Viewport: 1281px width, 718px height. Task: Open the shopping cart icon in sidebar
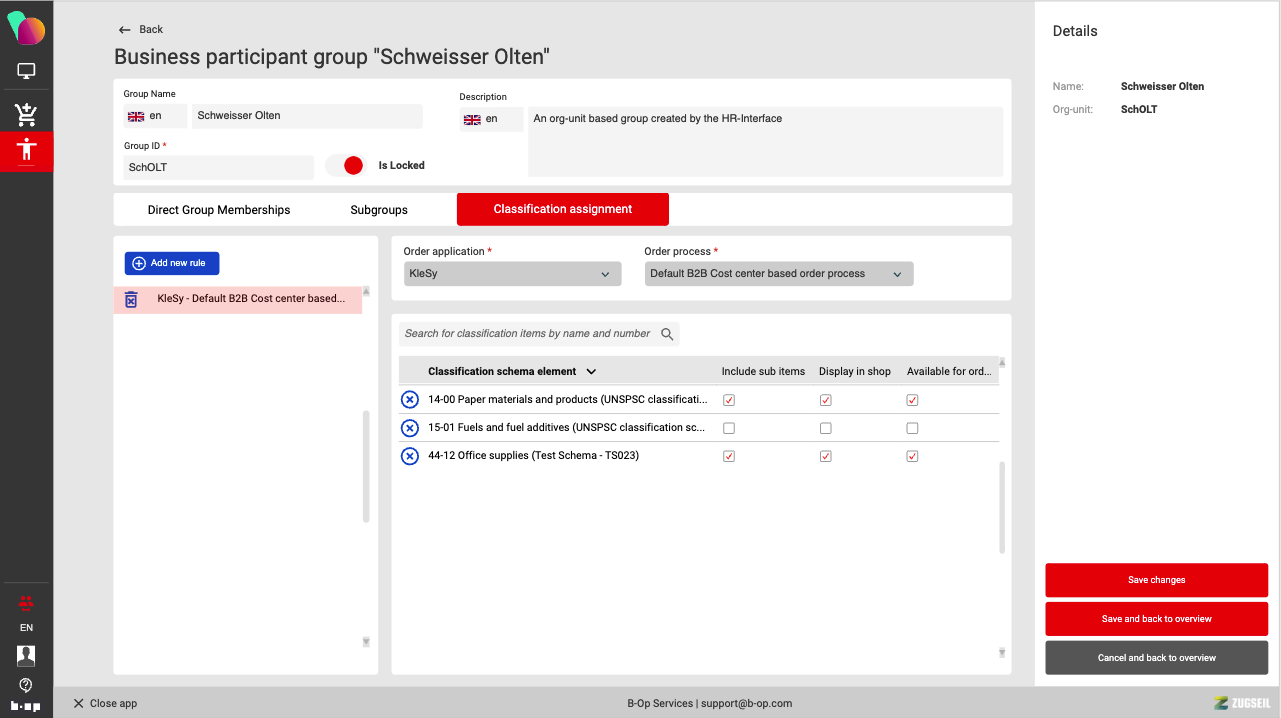[26, 114]
